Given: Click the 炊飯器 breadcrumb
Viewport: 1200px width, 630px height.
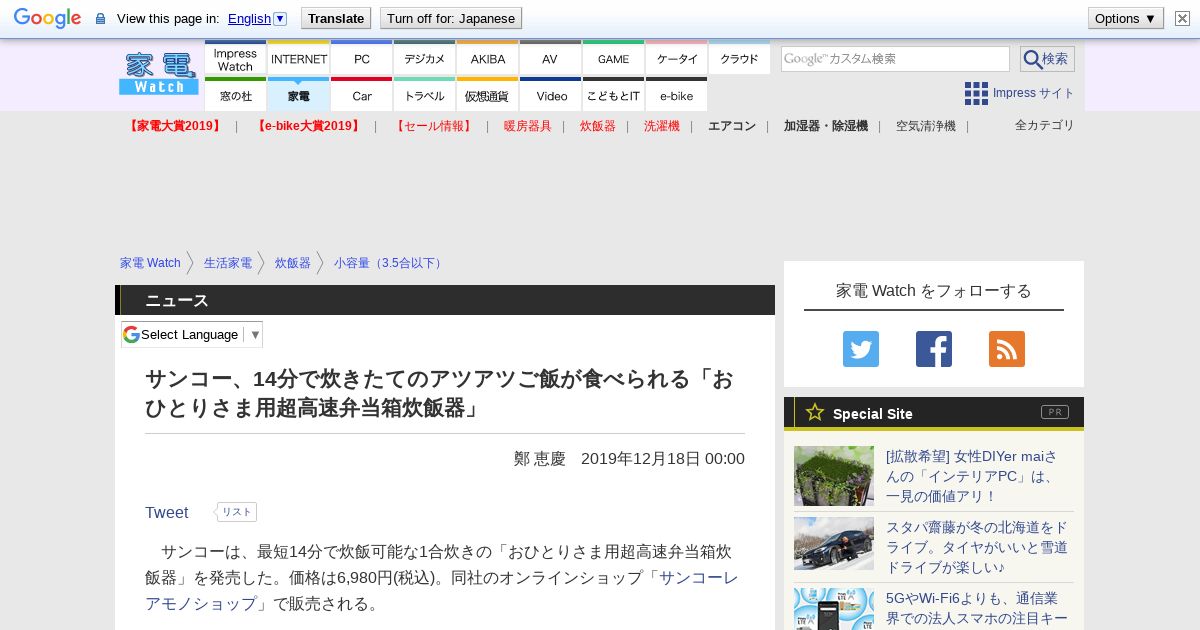Looking at the screenshot, I should pos(293,263).
